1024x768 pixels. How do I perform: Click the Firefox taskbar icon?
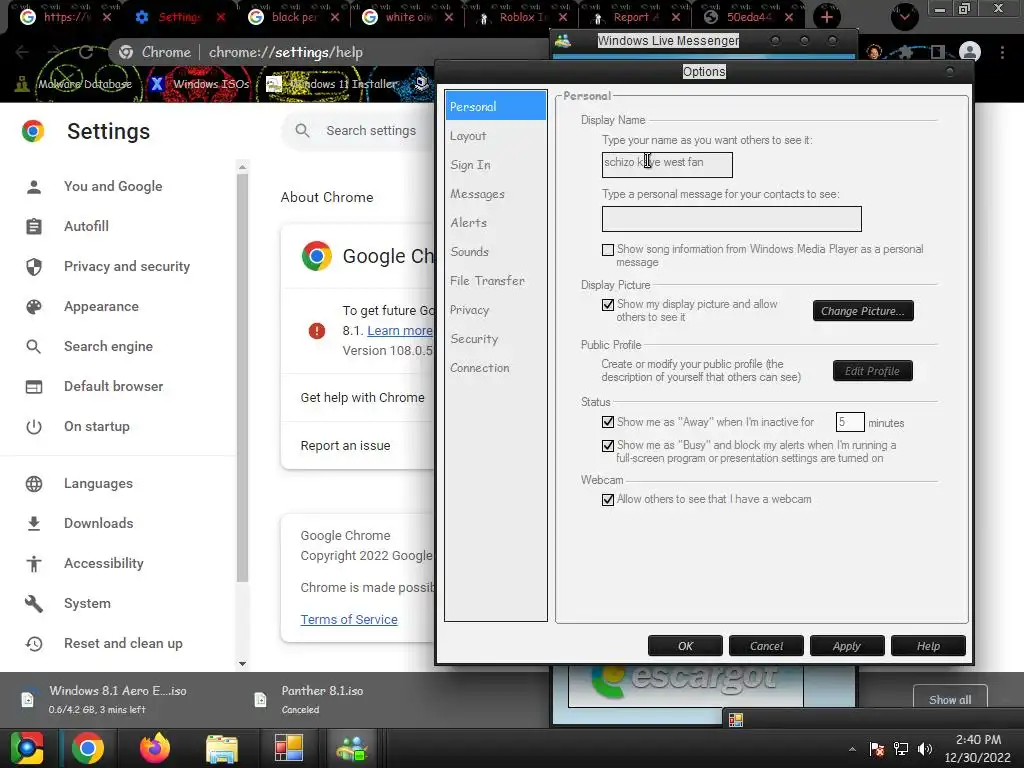(155, 748)
